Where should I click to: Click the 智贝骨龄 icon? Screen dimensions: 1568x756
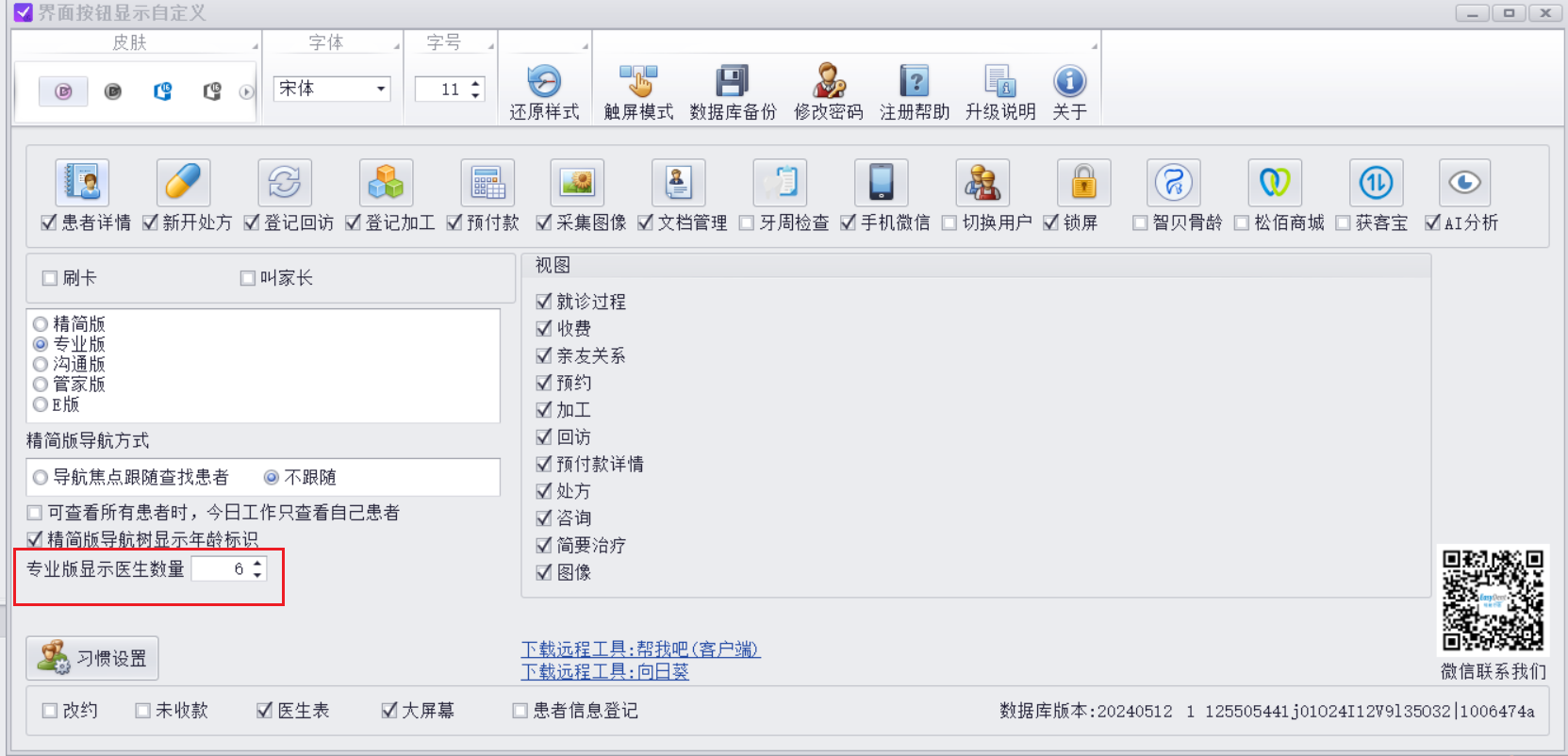coord(1174,183)
